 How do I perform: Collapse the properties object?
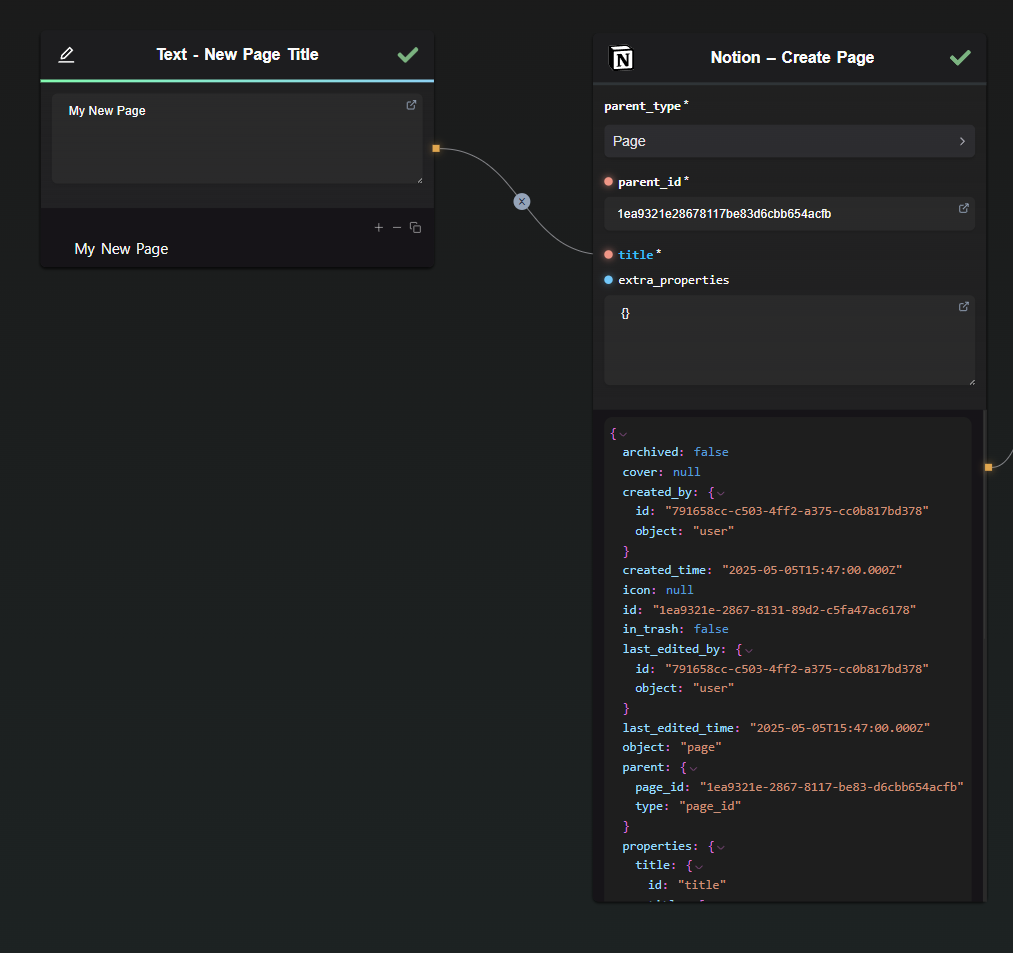[x=721, y=847]
